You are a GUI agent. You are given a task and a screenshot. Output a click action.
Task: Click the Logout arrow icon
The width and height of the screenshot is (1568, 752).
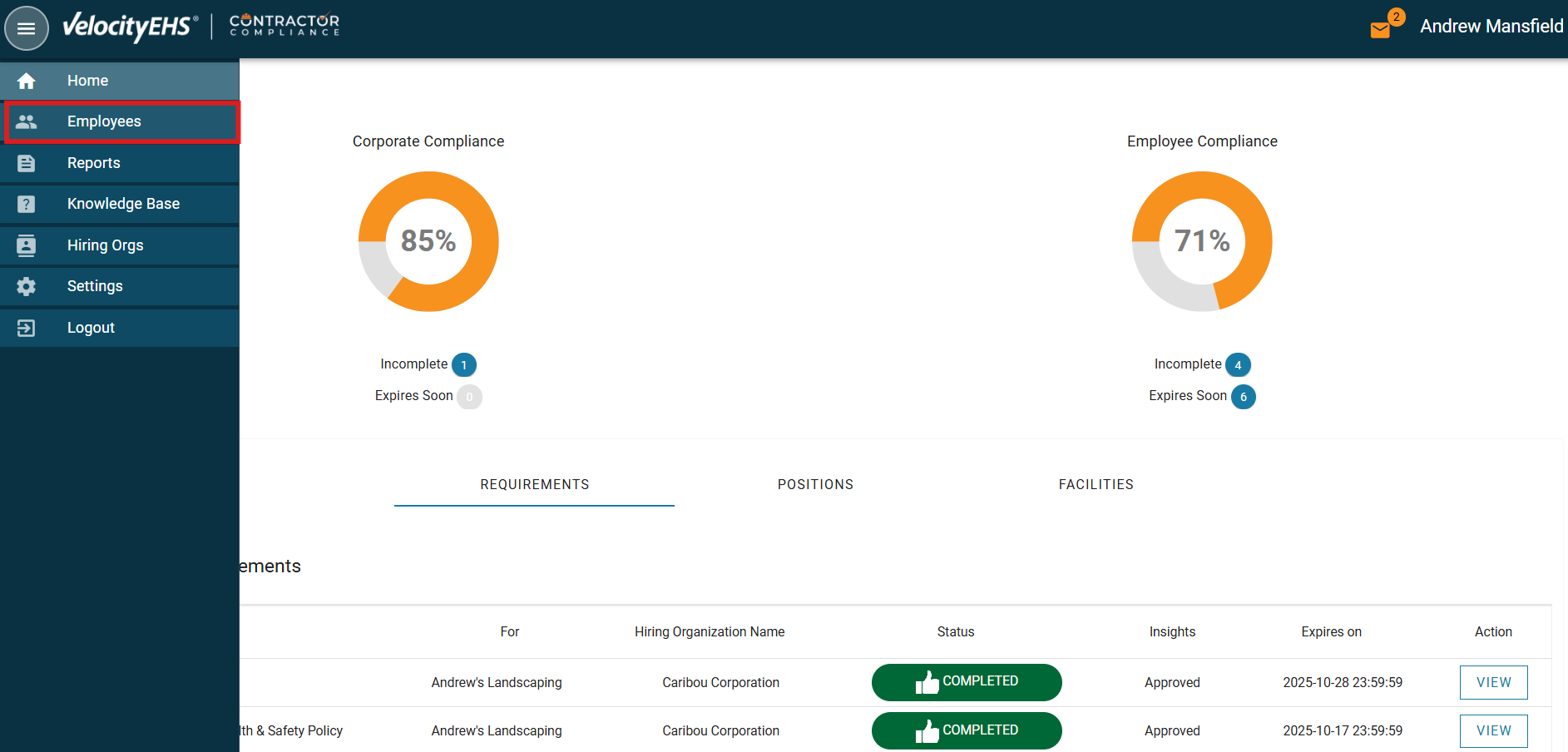coord(27,328)
